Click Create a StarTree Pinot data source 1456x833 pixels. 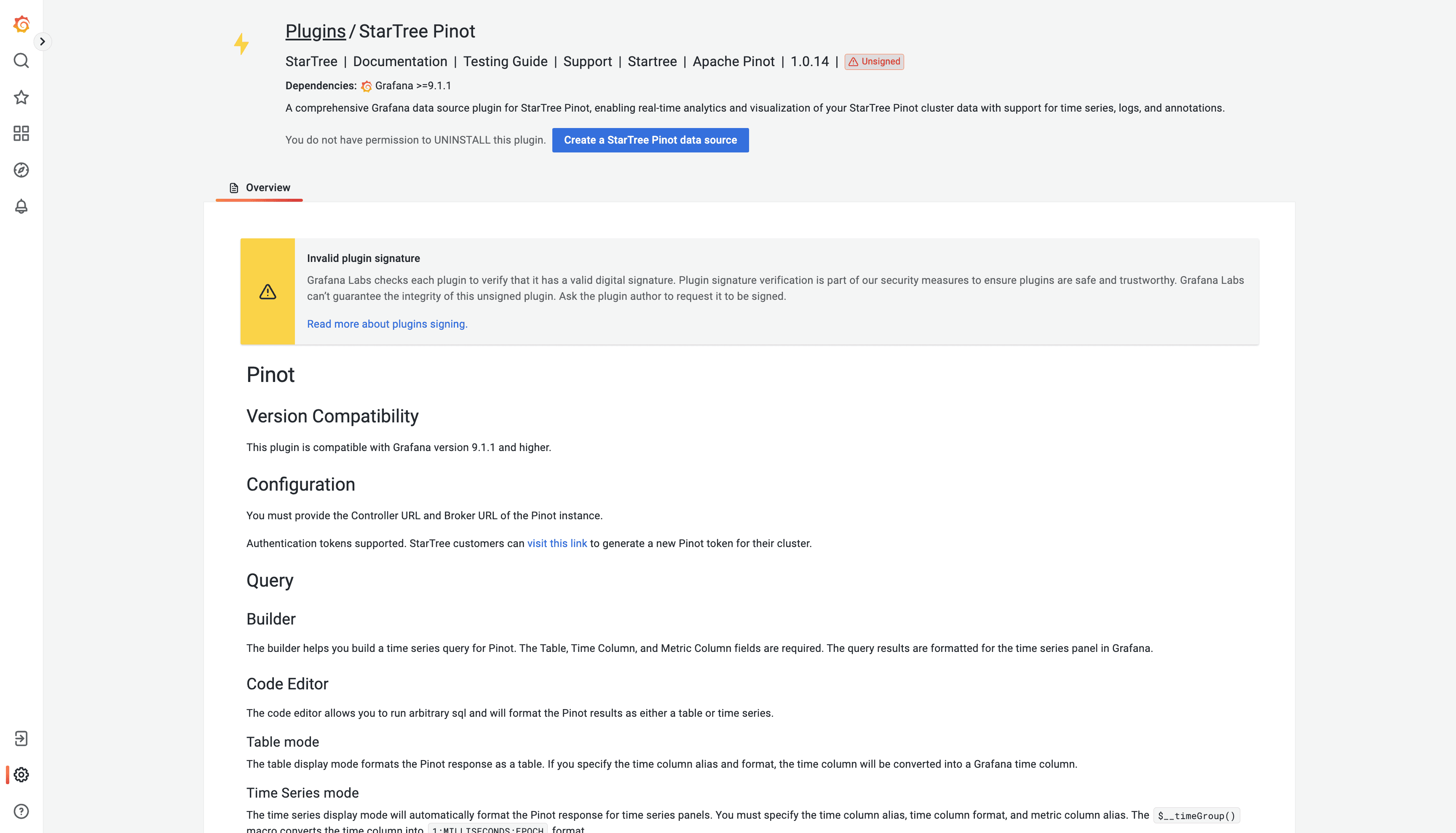click(x=650, y=140)
